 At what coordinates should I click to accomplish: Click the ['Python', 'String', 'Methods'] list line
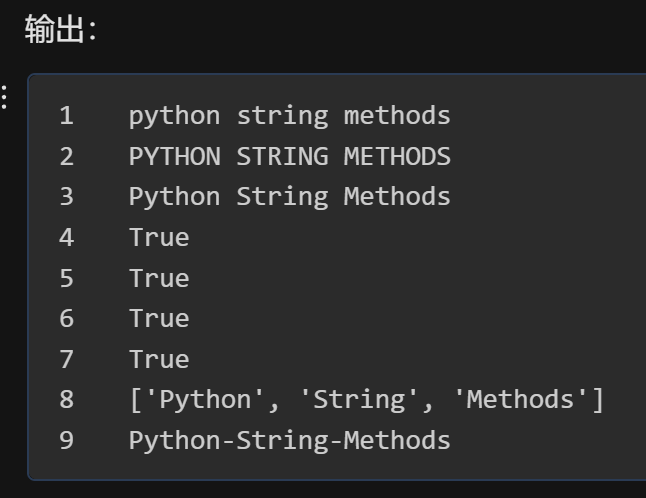coord(366,400)
